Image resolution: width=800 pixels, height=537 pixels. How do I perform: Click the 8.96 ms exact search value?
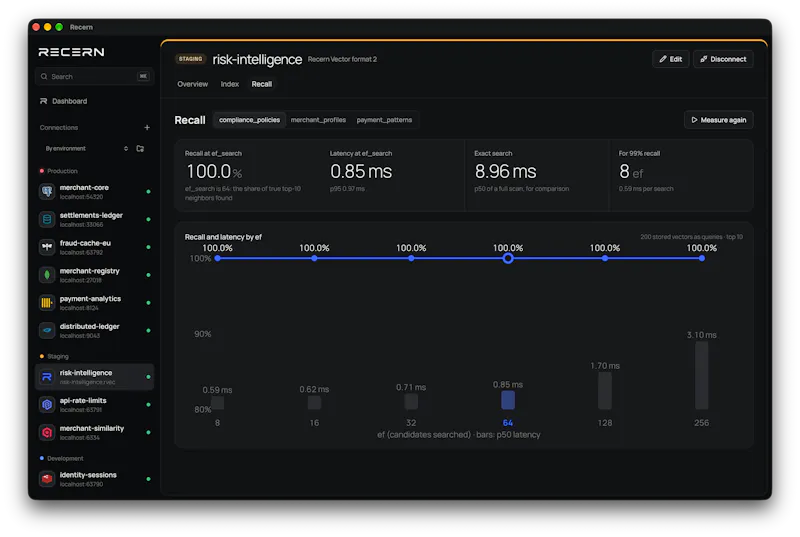(505, 171)
